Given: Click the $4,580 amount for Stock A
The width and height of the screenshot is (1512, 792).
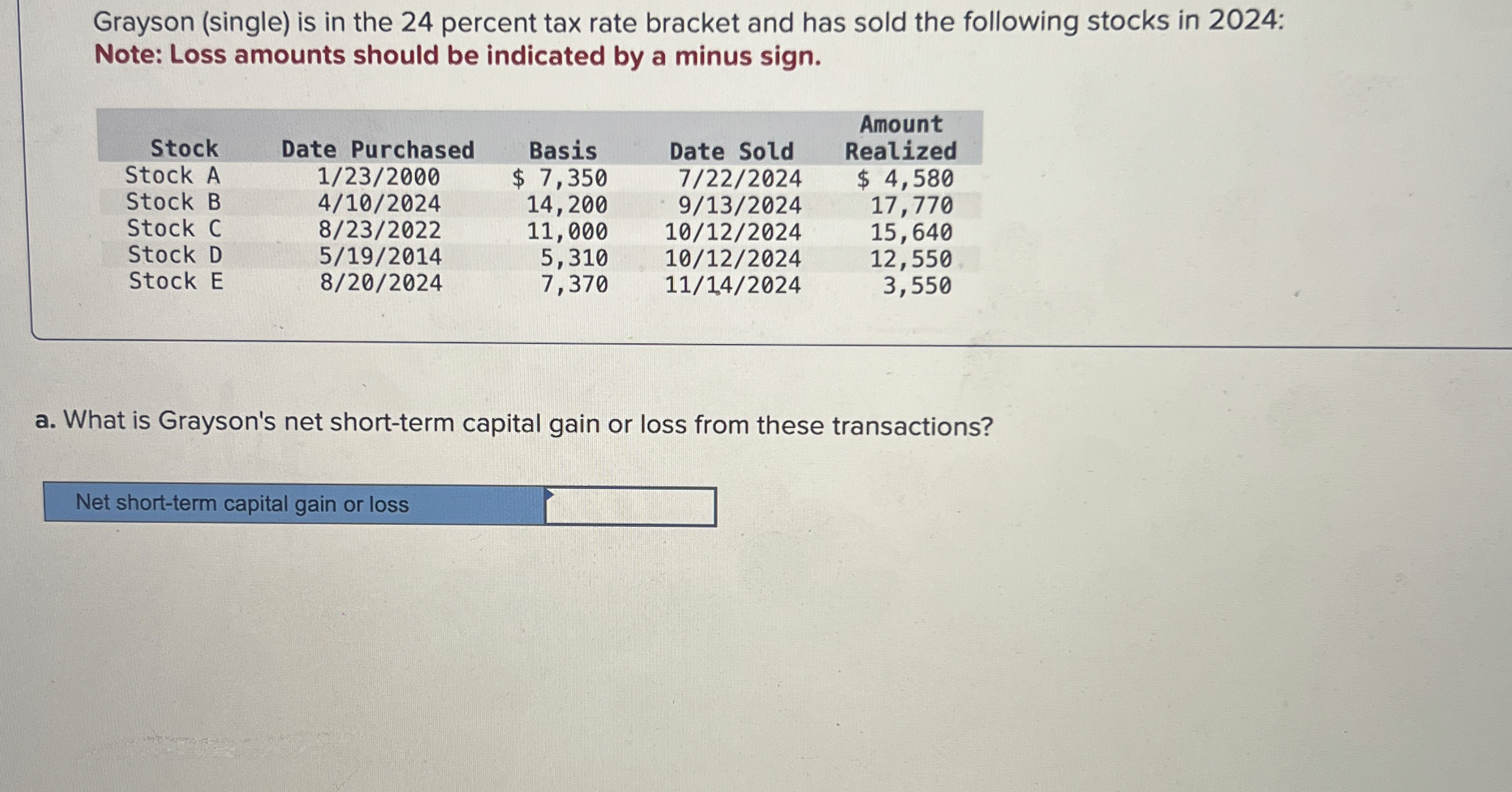Looking at the screenshot, I should tap(906, 177).
